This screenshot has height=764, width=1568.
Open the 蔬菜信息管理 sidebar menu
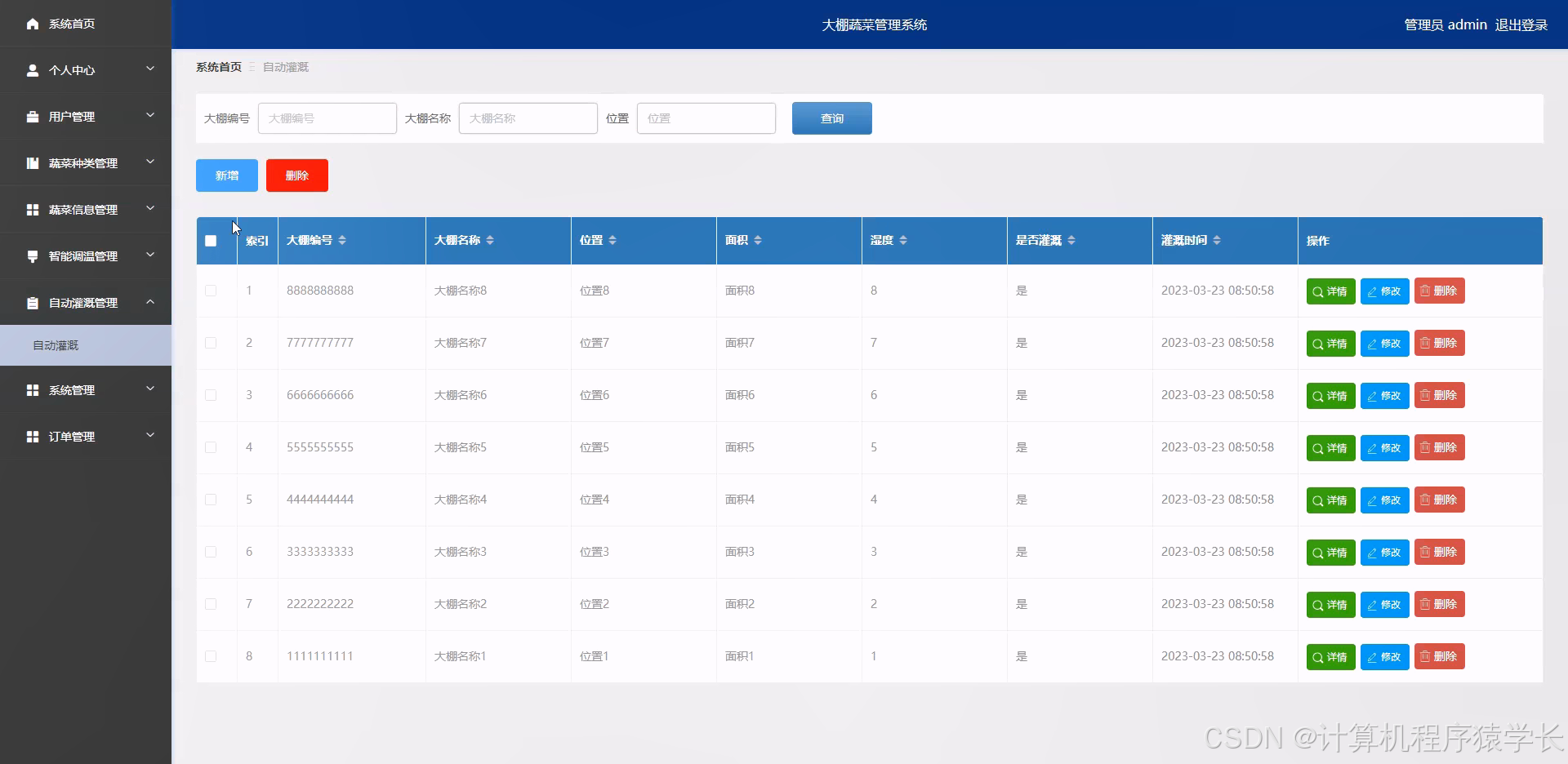pos(86,210)
